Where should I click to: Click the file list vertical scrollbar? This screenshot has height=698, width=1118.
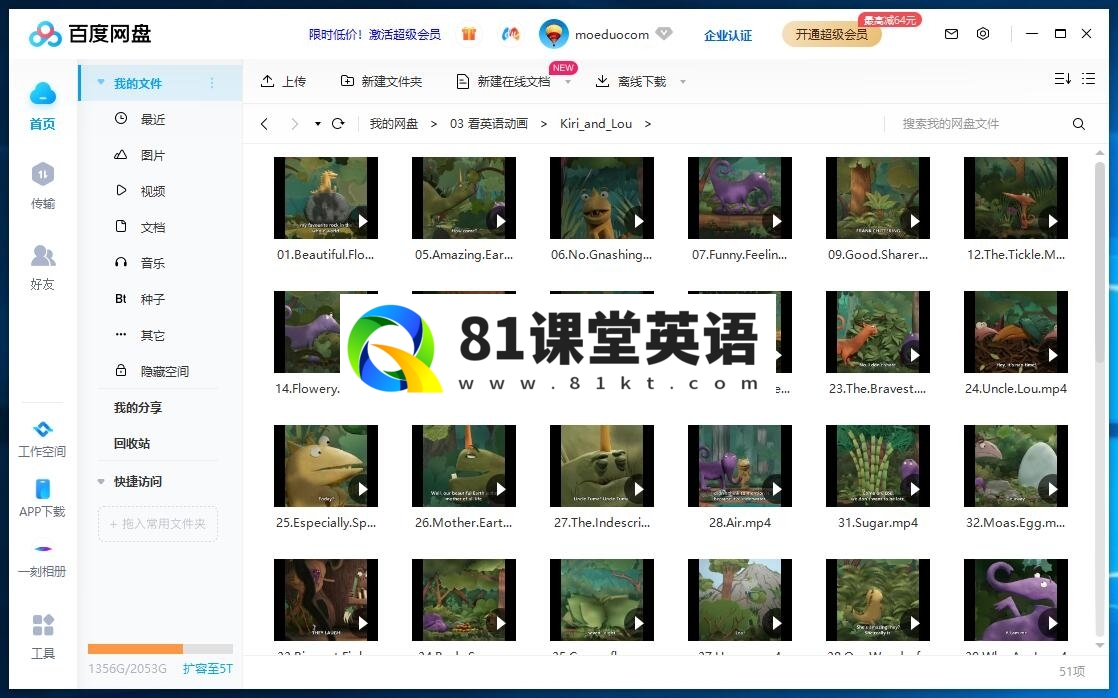[x=1099, y=264]
